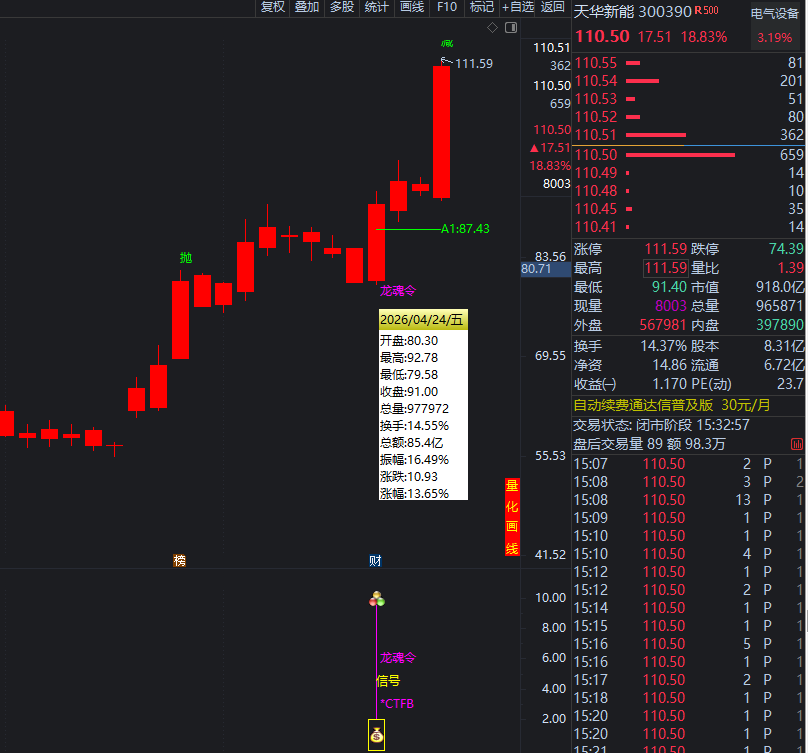Screen dimensions: 808x753
Task: Click the diamond icon above the chart
Action: tap(493, 28)
